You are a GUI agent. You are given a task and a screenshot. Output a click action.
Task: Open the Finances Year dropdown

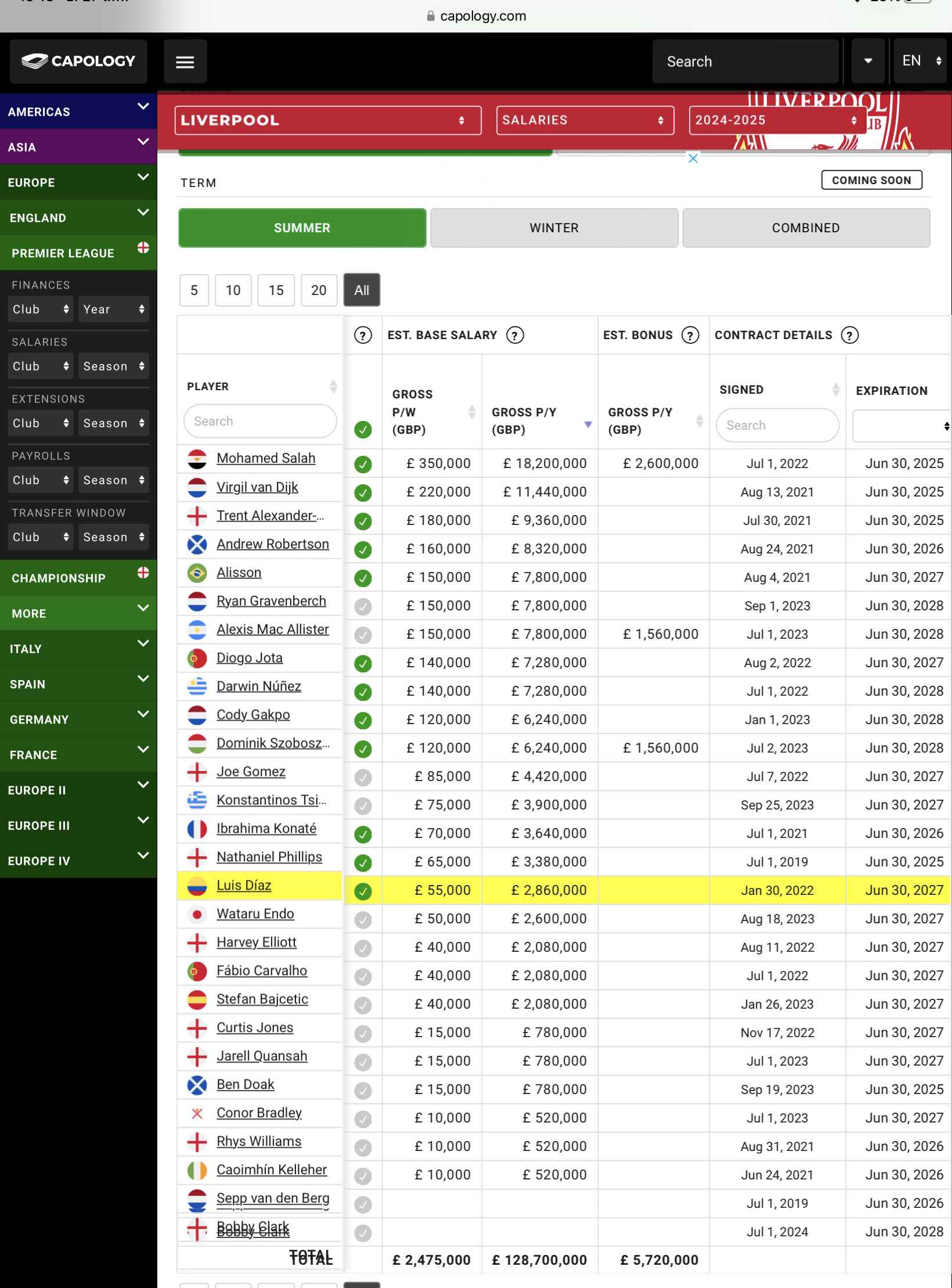pyautogui.click(x=114, y=309)
